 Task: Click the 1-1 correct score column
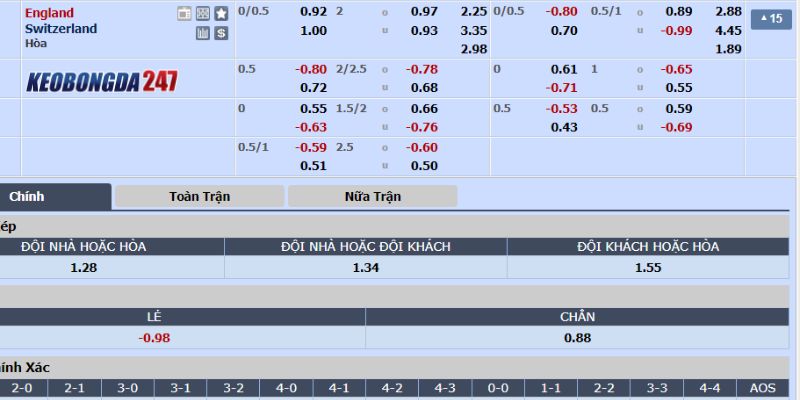click(551, 388)
